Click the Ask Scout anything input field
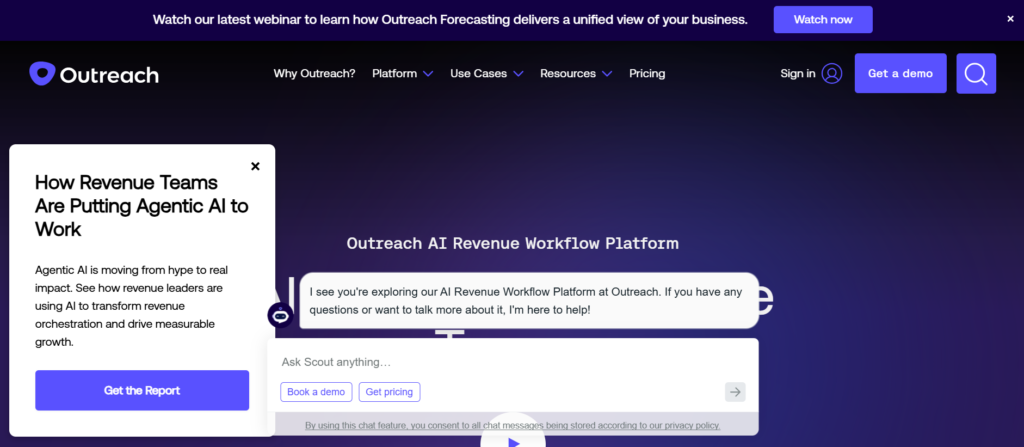 pyautogui.click(x=500, y=362)
